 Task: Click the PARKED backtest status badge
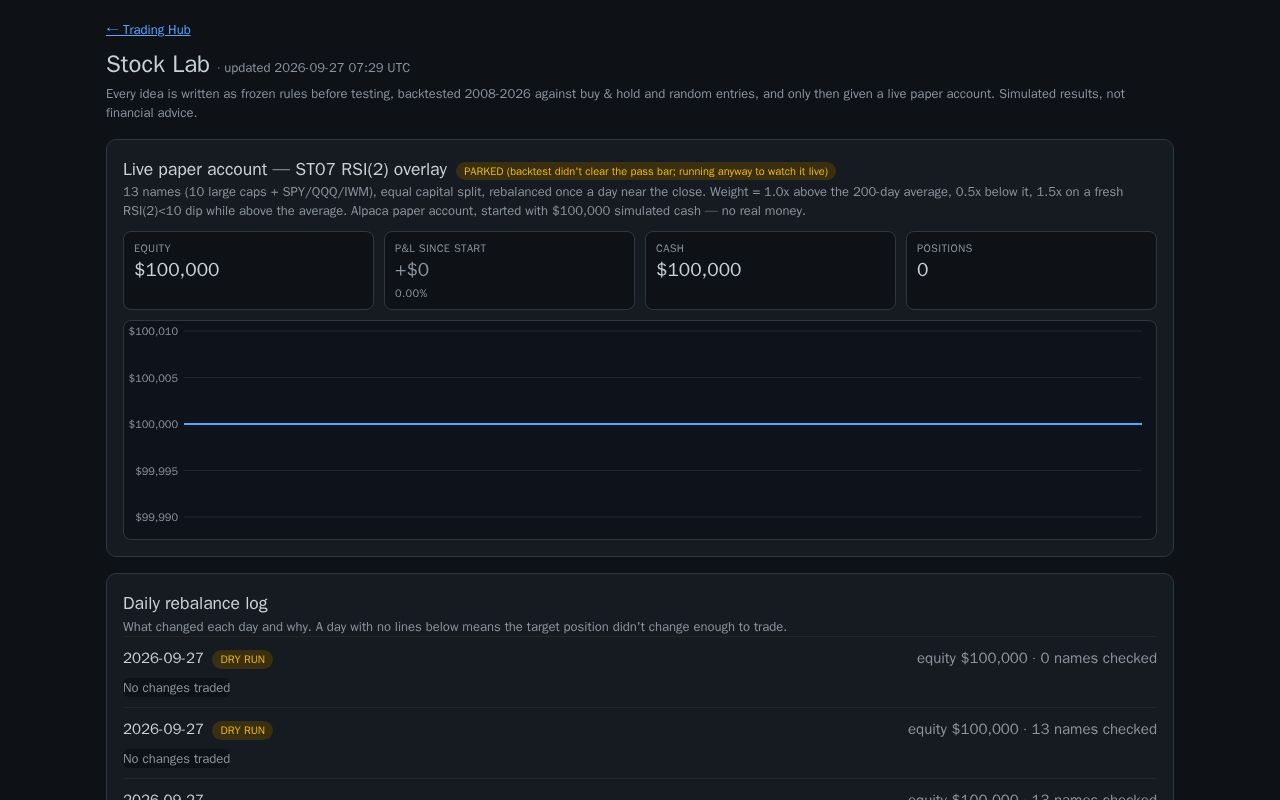(646, 171)
